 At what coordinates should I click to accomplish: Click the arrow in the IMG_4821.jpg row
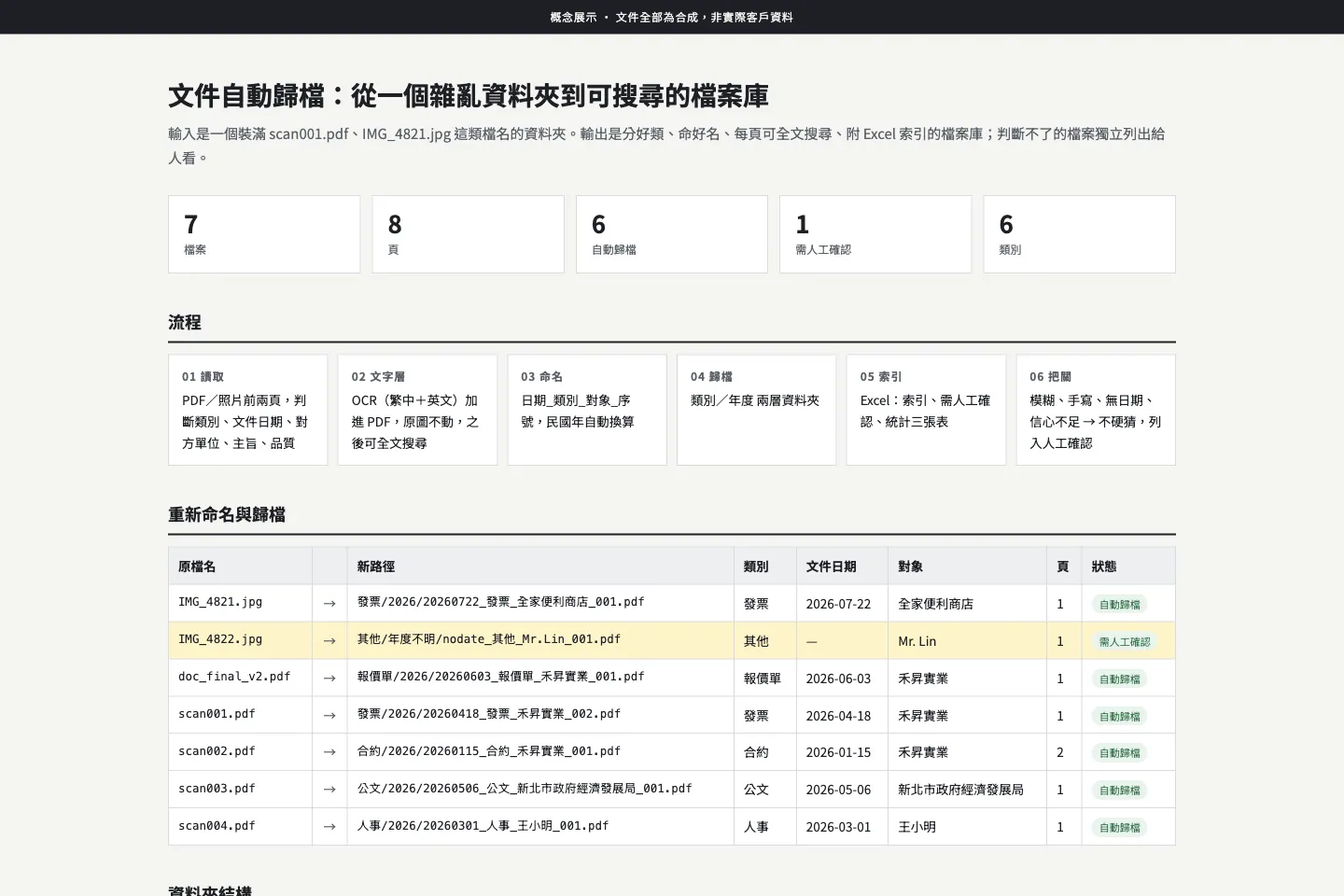pos(329,604)
